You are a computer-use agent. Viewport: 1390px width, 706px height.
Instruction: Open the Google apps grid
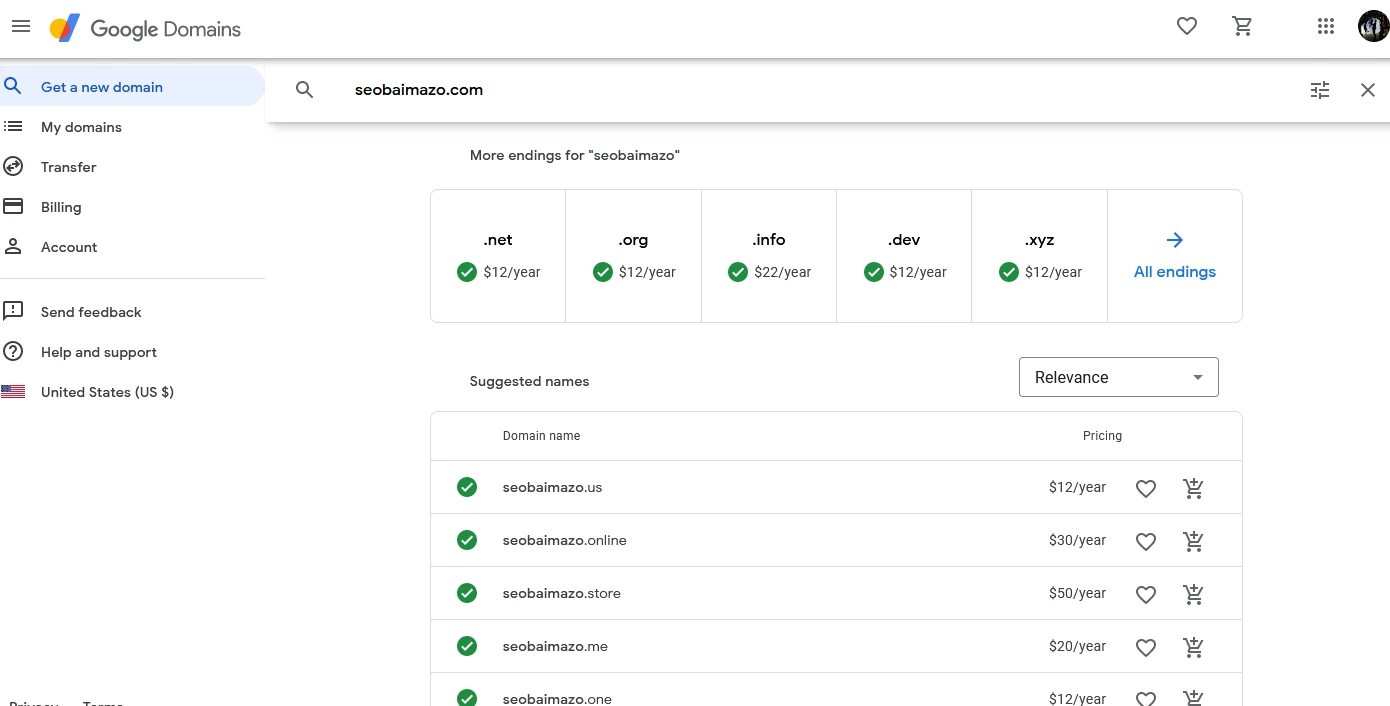[x=1326, y=27]
